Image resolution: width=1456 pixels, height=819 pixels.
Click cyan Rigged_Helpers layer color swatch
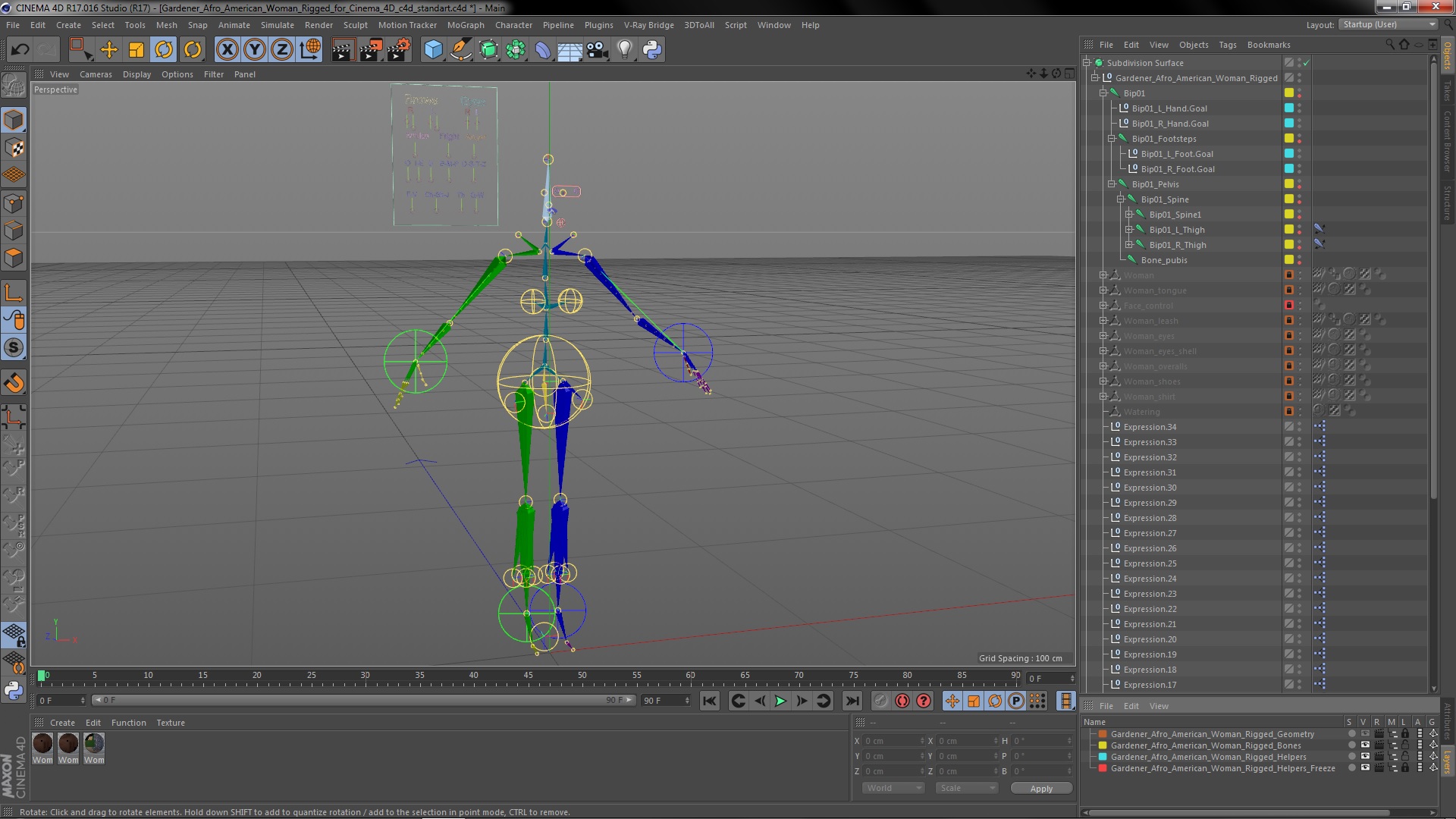(x=1103, y=757)
